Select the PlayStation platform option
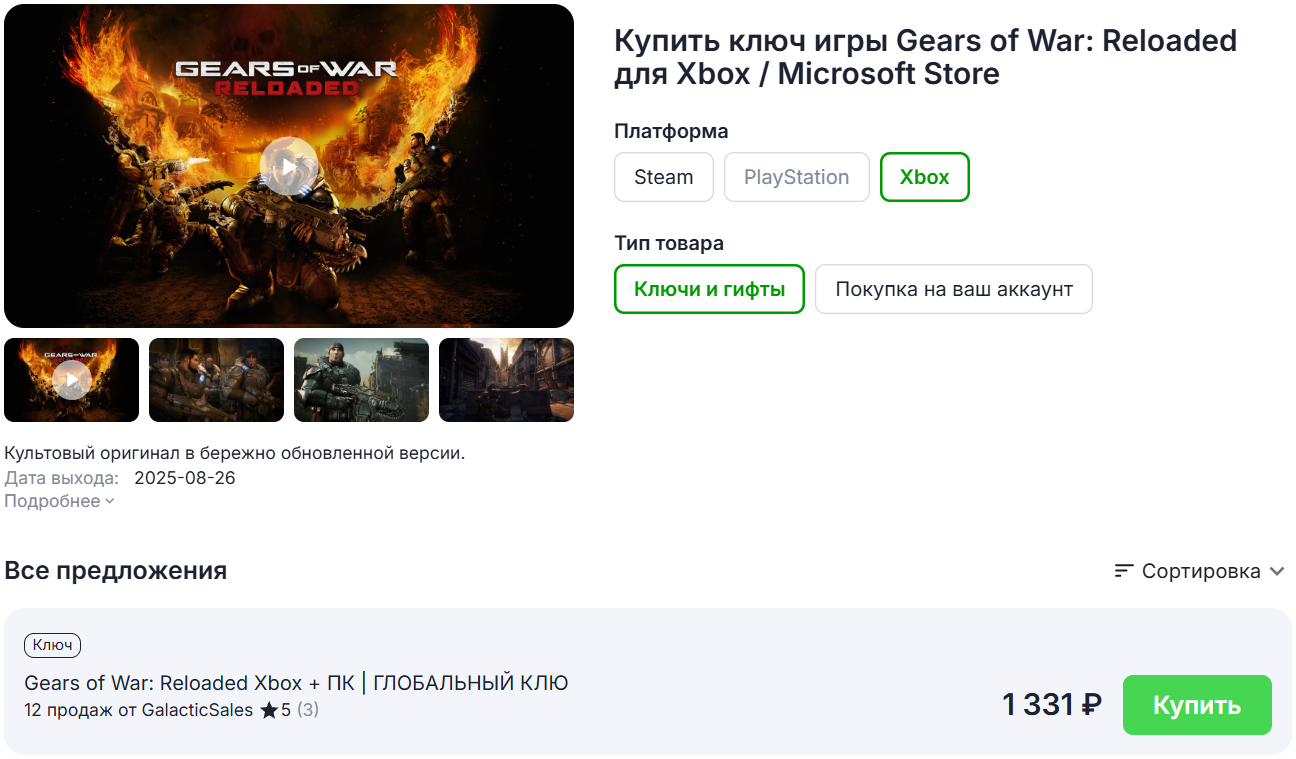 click(797, 177)
